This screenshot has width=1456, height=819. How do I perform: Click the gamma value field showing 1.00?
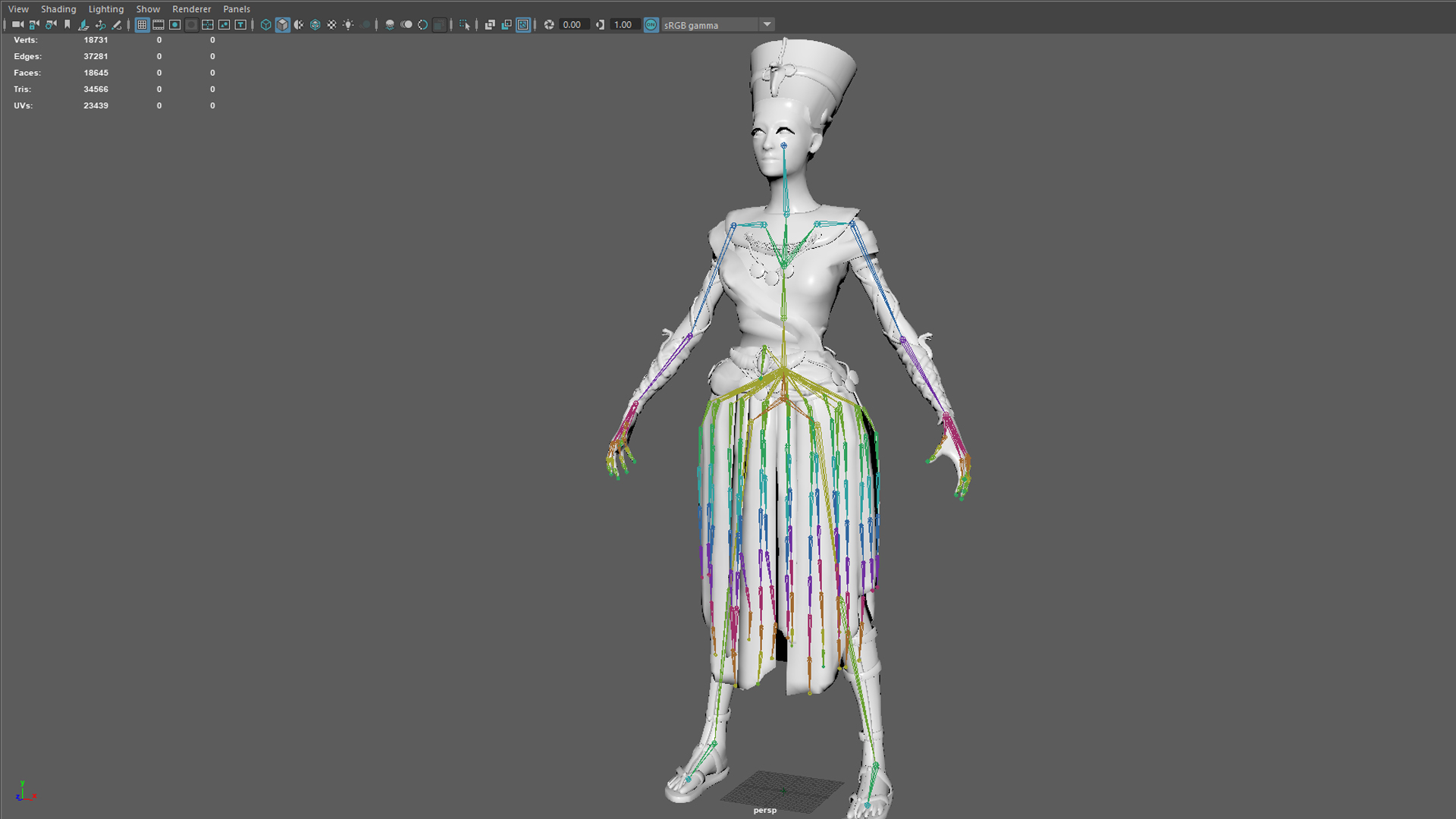(x=623, y=25)
